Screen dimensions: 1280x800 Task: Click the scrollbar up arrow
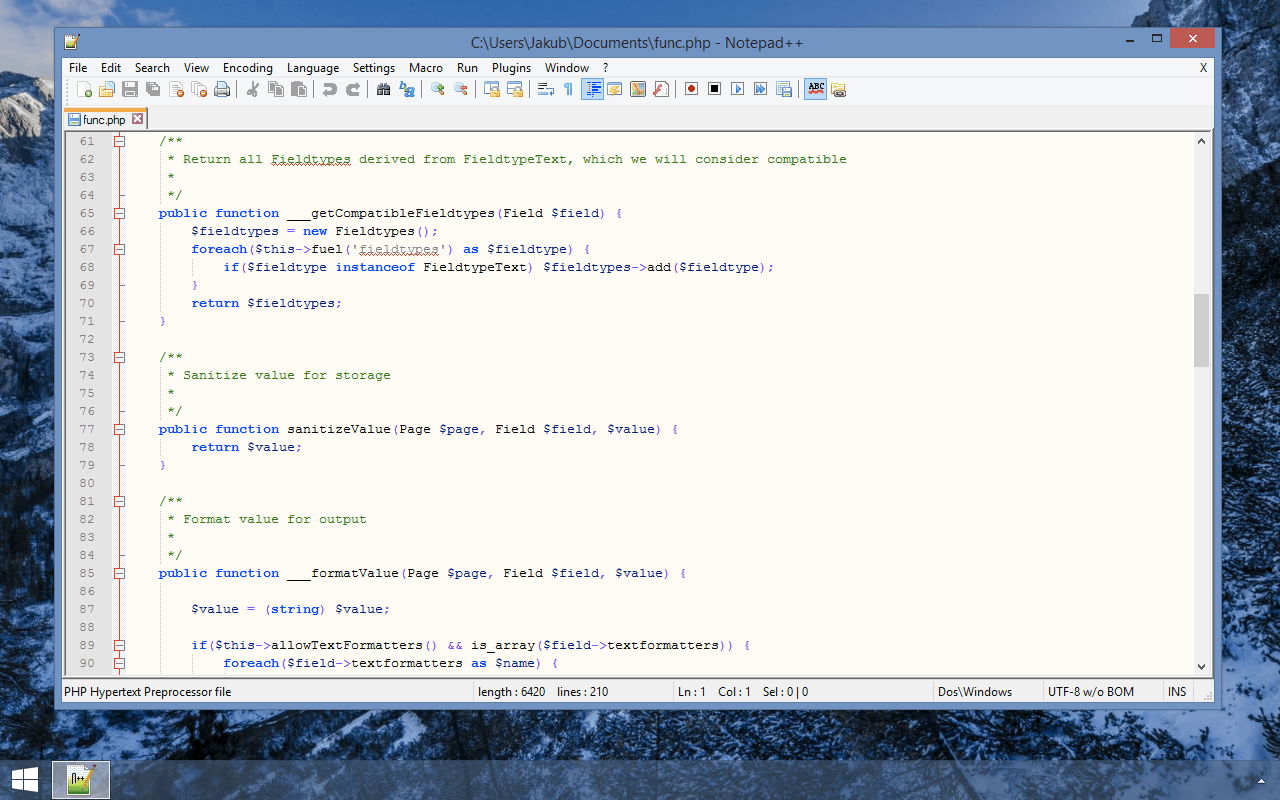coord(1201,142)
